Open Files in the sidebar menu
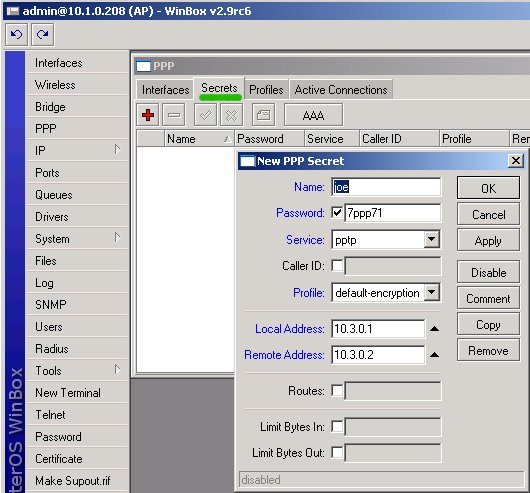 coord(77,261)
